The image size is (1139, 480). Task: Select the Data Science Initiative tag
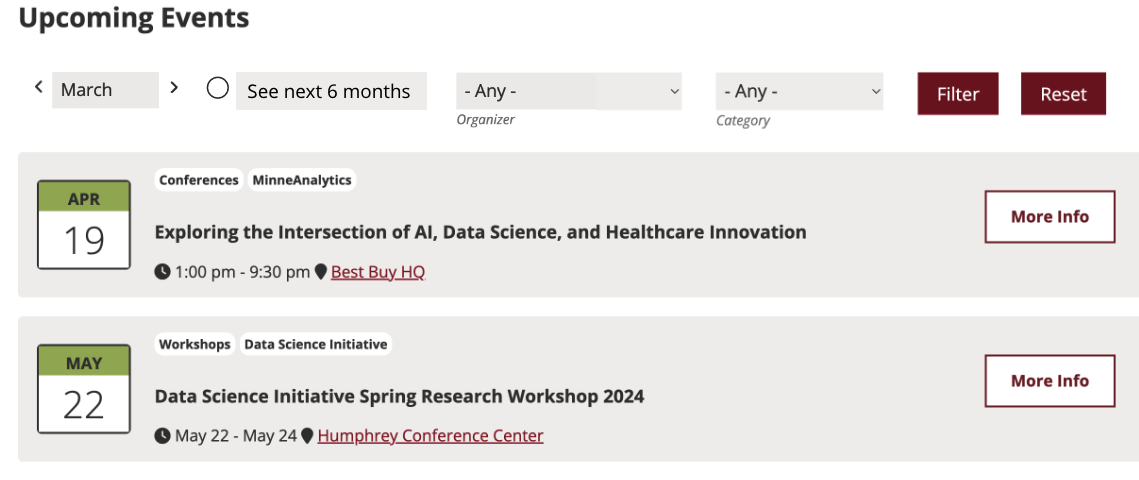click(315, 344)
